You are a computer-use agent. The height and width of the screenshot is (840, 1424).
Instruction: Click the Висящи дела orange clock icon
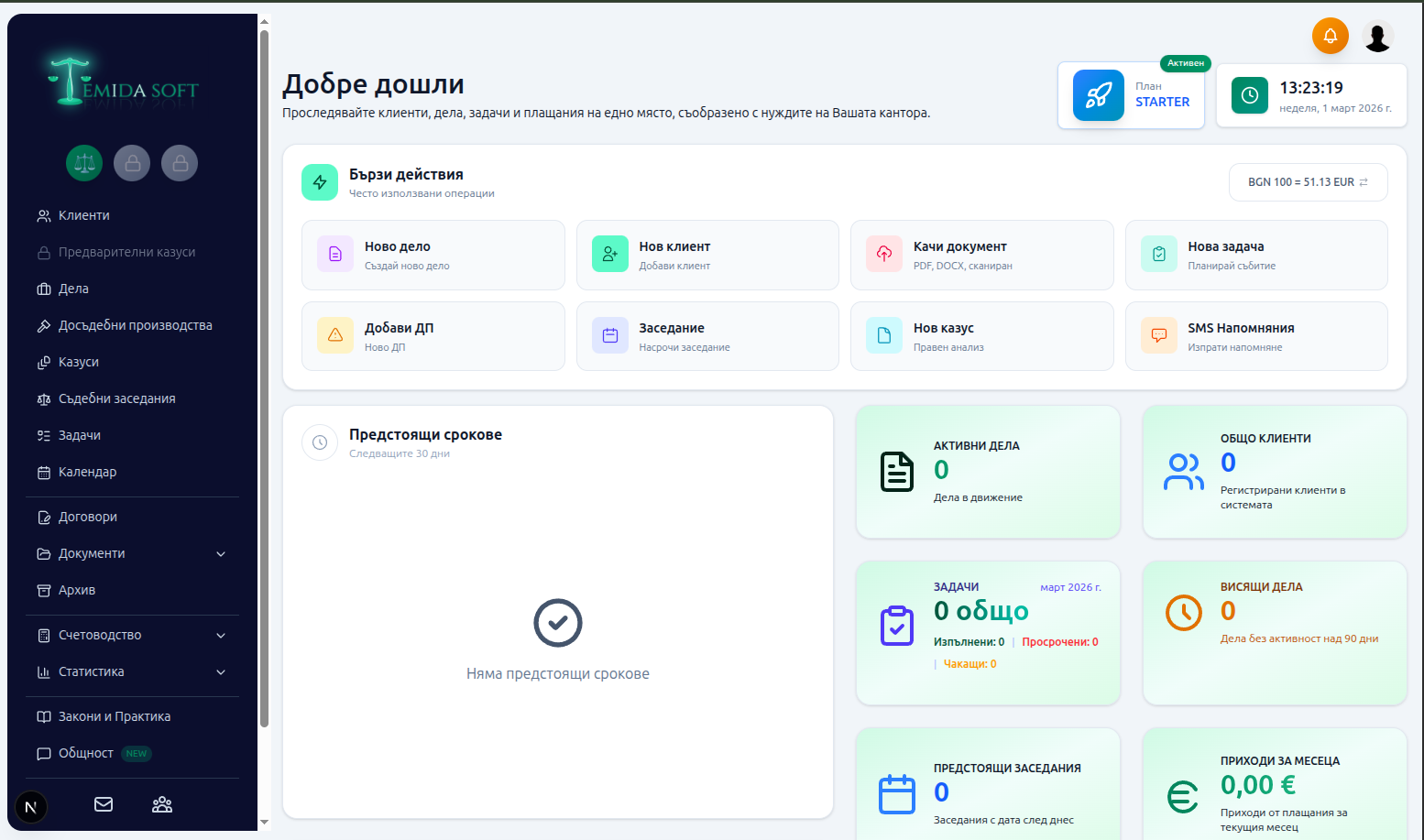tap(1184, 612)
